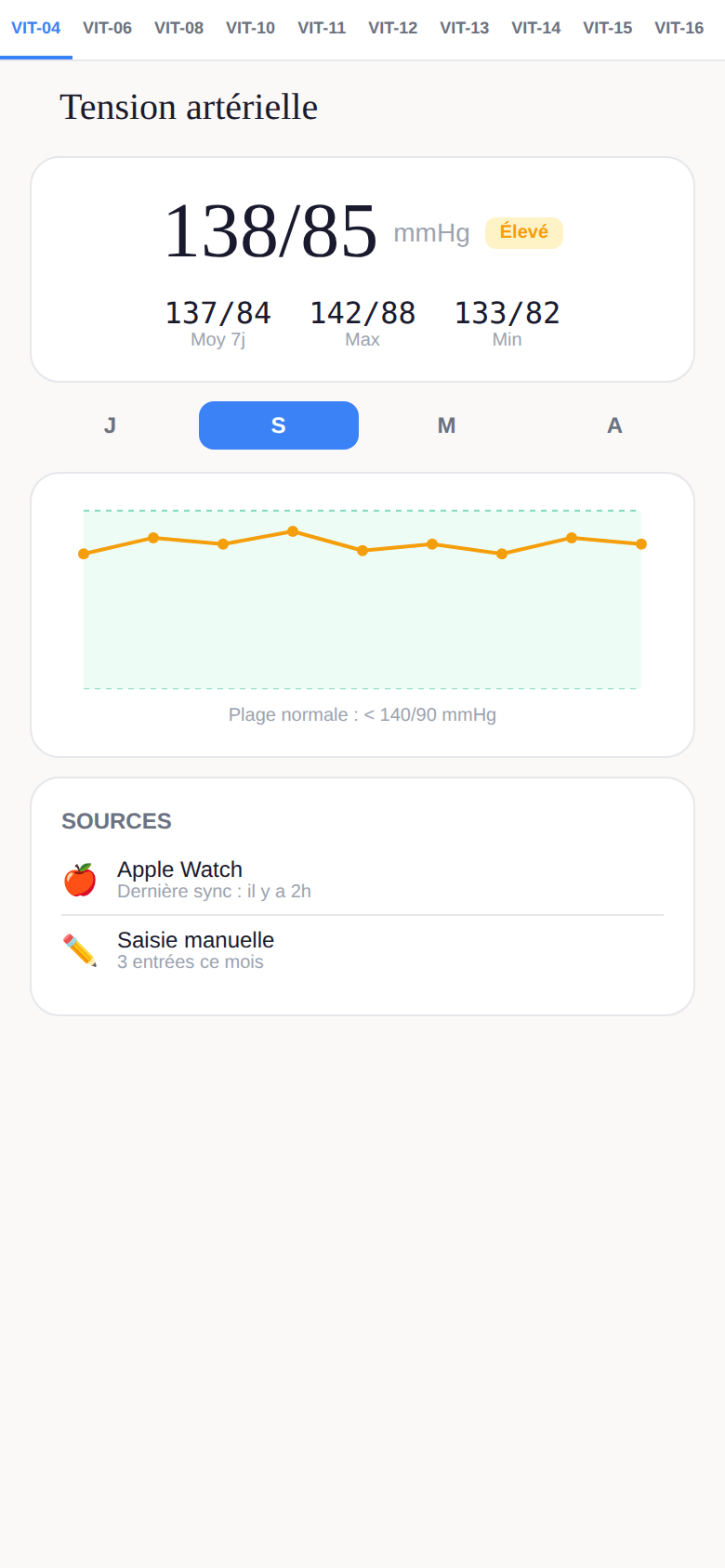The image size is (725, 1568).
Task: Click the first data point on chart
Action: pyautogui.click(x=84, y=554)
